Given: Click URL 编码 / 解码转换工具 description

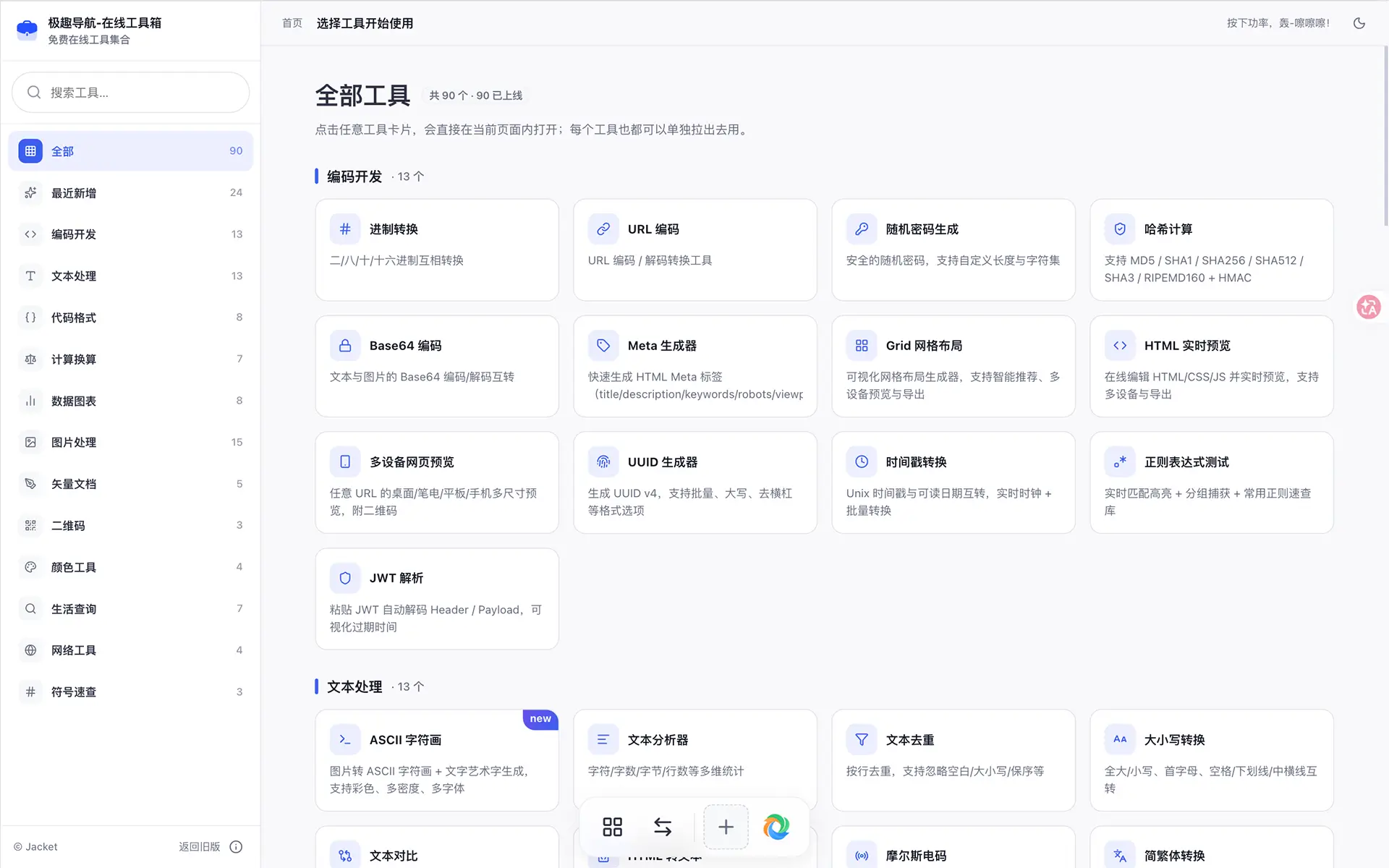Looking at the screenshot, I should click(x=650, y=260).
